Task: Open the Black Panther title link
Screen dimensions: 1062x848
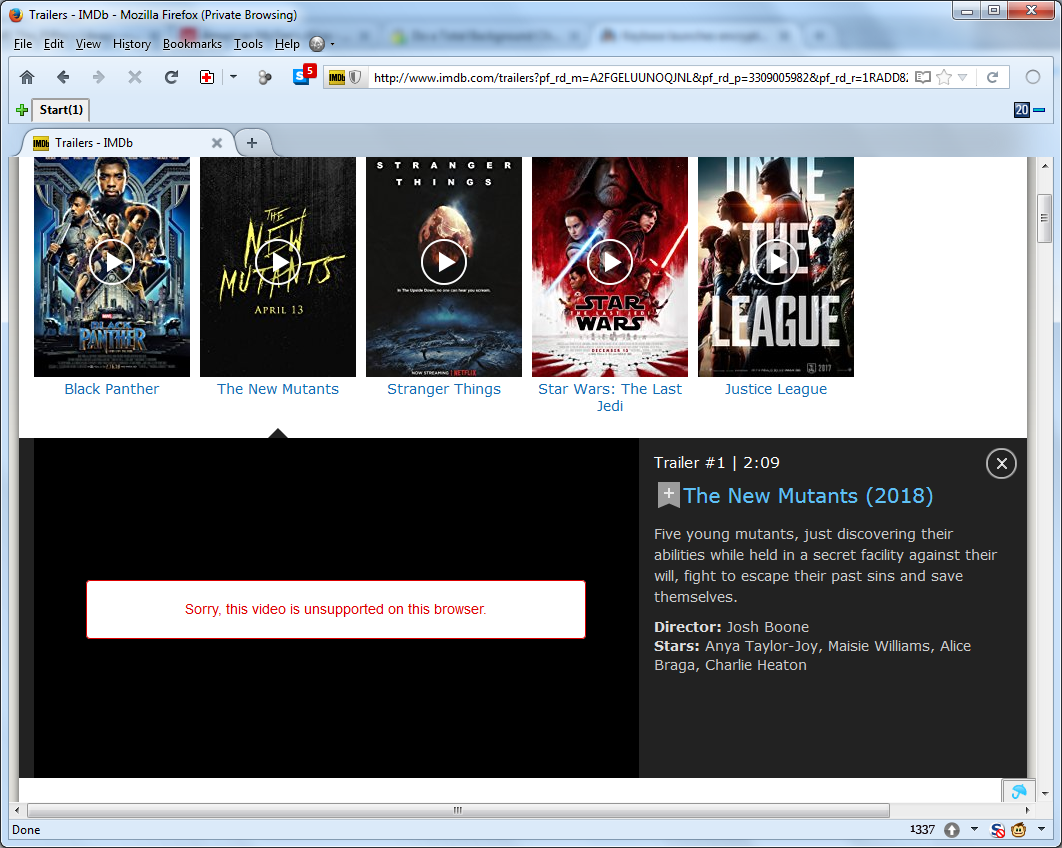Action: [112, 389]
